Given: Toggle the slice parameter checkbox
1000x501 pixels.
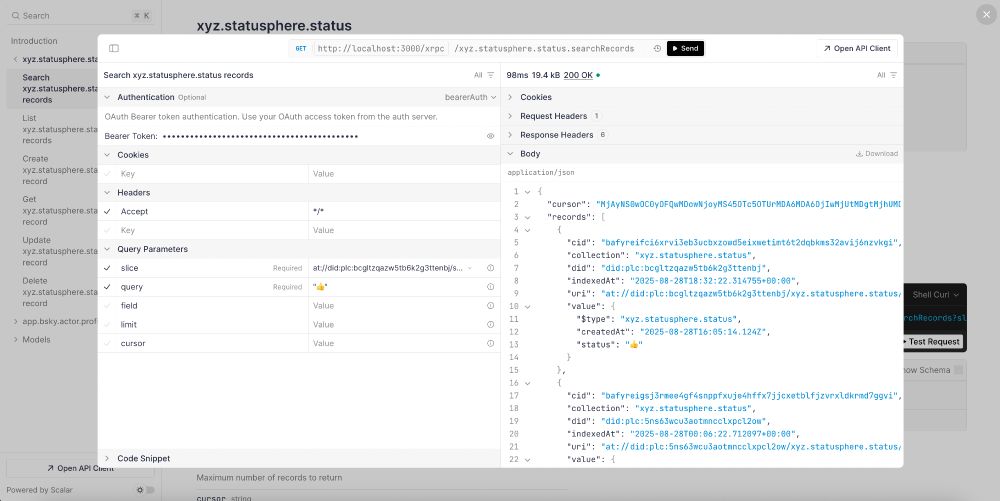Looking at the screenshot, I should (107, 268).
